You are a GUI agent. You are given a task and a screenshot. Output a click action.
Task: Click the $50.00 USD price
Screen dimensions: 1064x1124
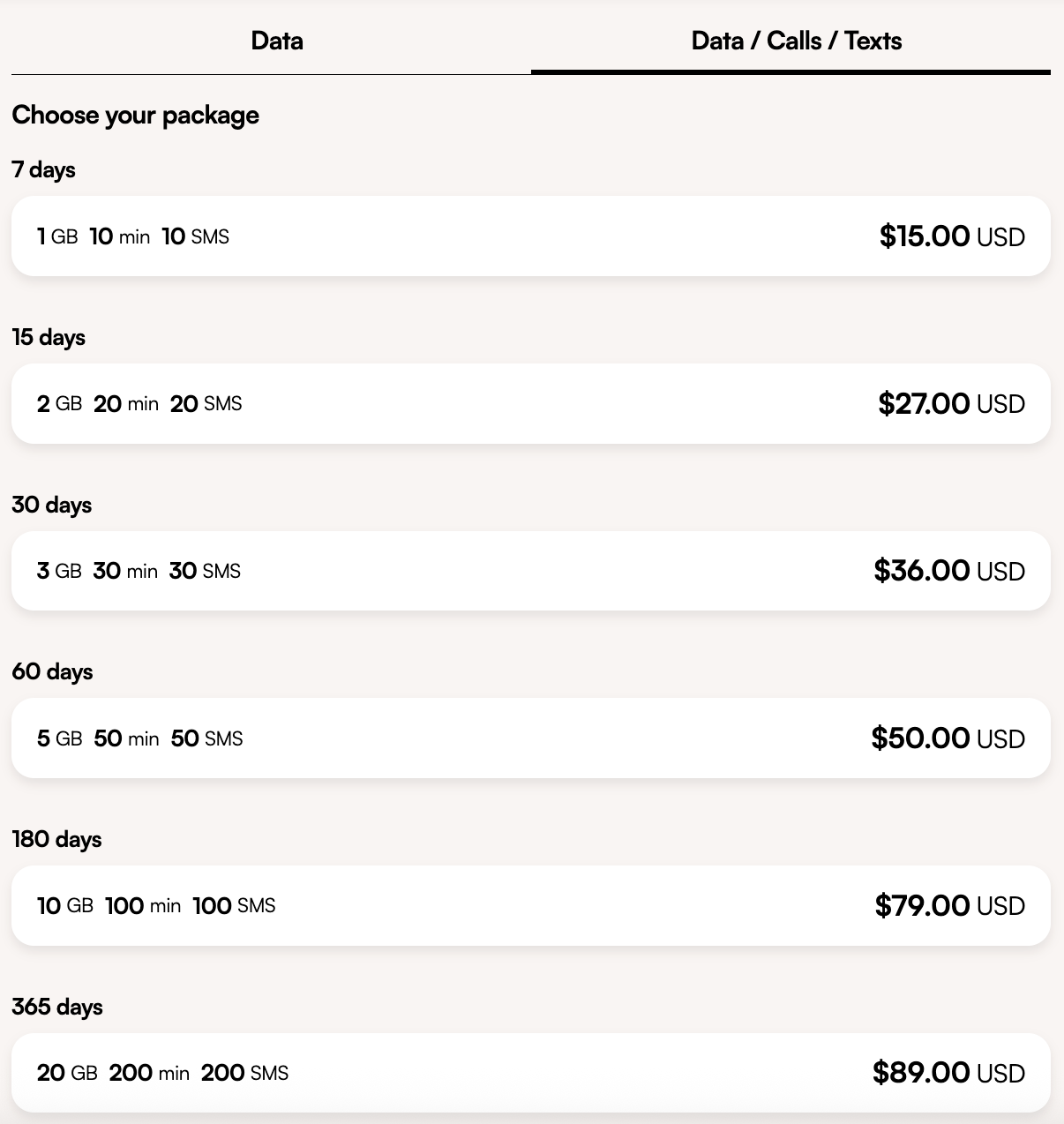tap(948, 738)
